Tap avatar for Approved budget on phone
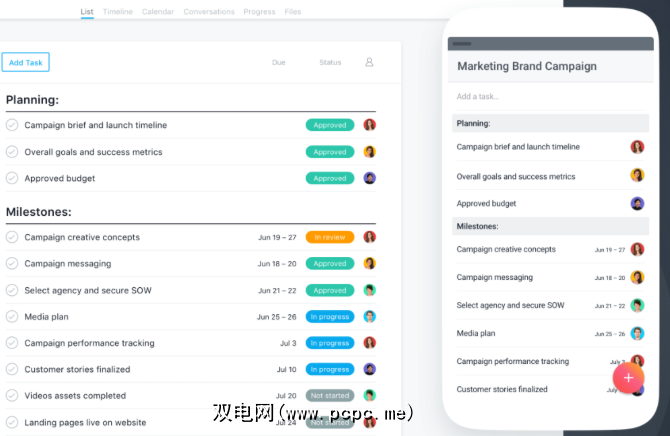This screenshot has height=436, width=670. click(x=637, y=203)
